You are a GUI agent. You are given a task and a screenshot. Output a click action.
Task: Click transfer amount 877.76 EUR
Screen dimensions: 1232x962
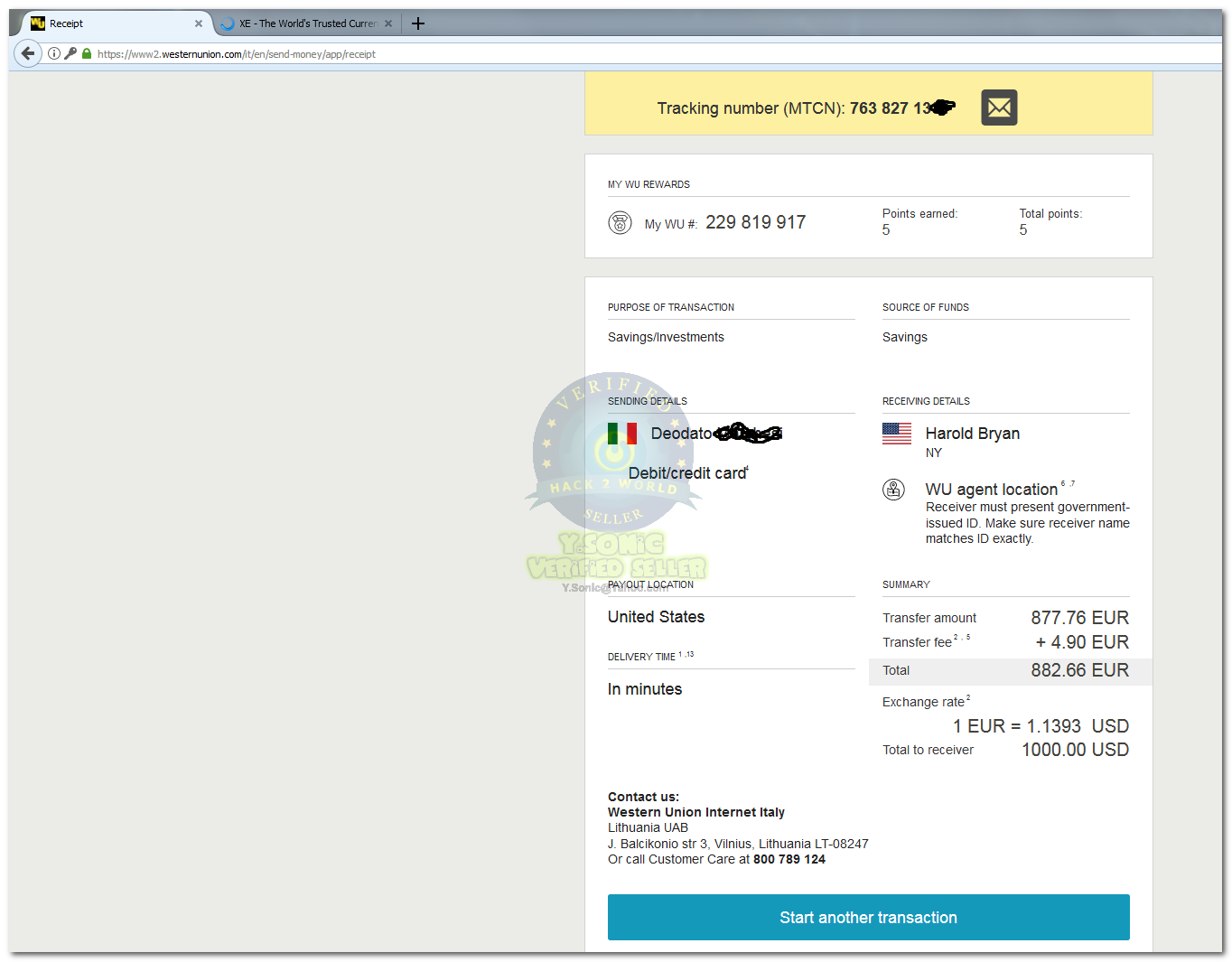coord(1080,618)
